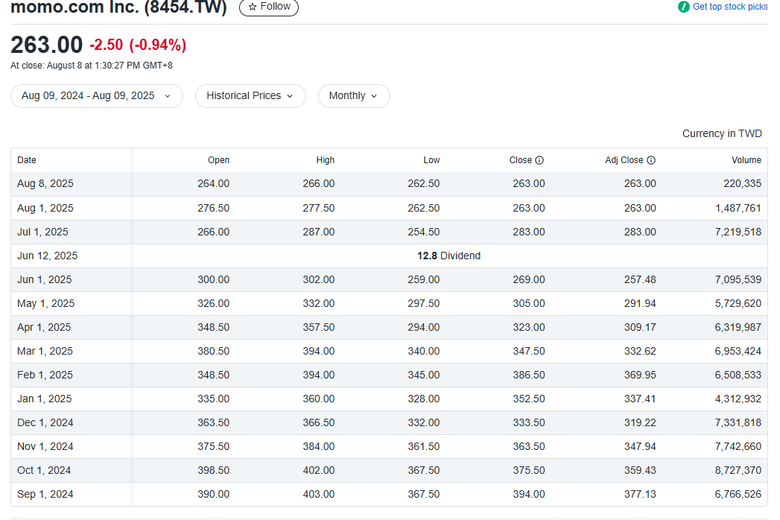This screenshot has height=520, width=780.
Task: Click the current price 263.00 heading
Action: click(46, 45)
